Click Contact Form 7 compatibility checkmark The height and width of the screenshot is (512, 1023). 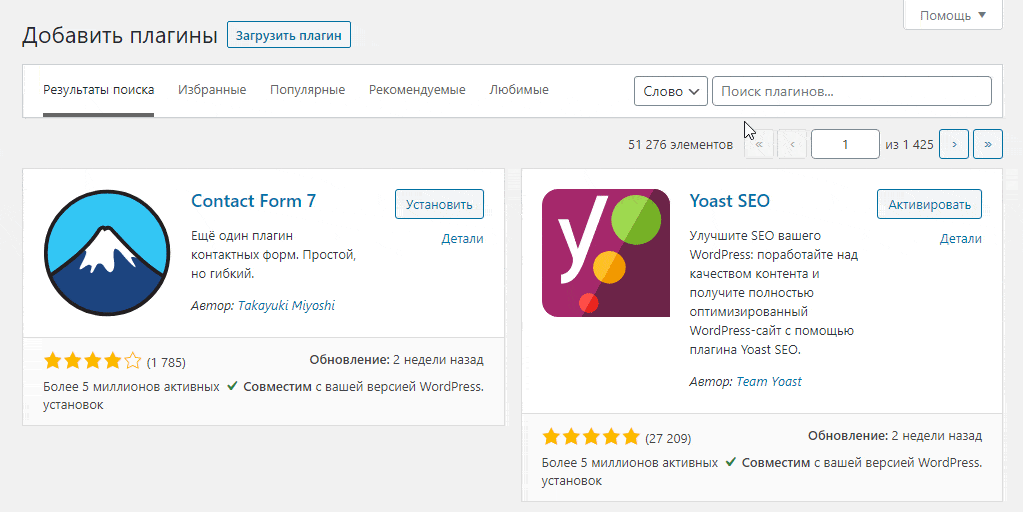click(x=232, y=386)
